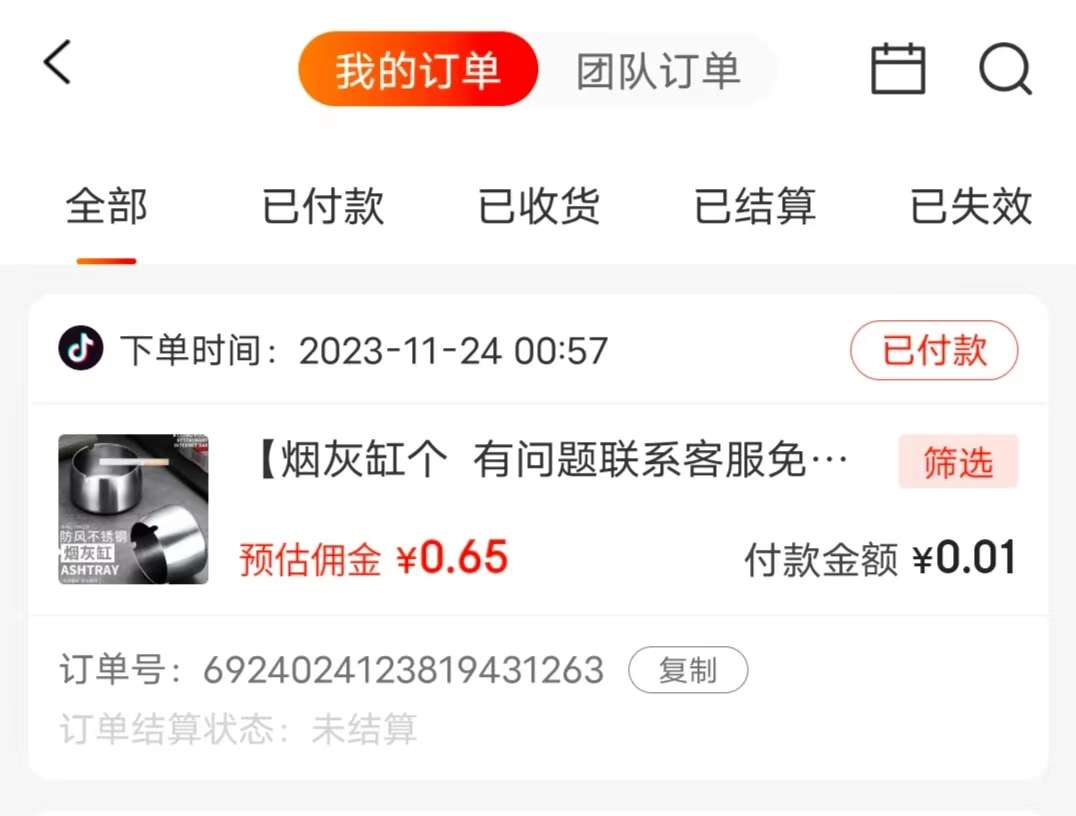Click the 已付款 status badge

(x=934, y=350)
